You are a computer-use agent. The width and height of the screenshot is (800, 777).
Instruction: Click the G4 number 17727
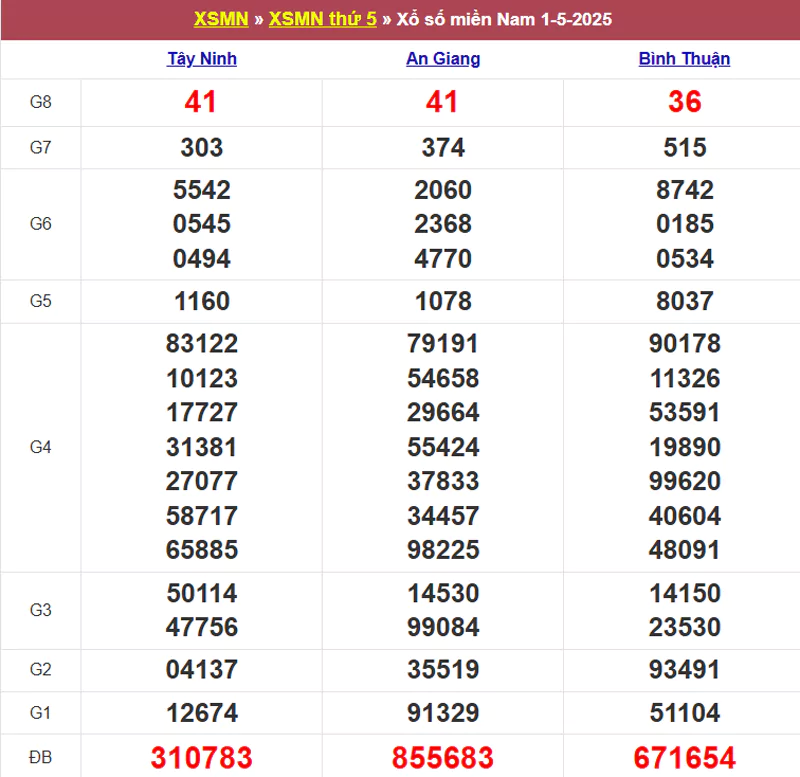click(202, 412)
